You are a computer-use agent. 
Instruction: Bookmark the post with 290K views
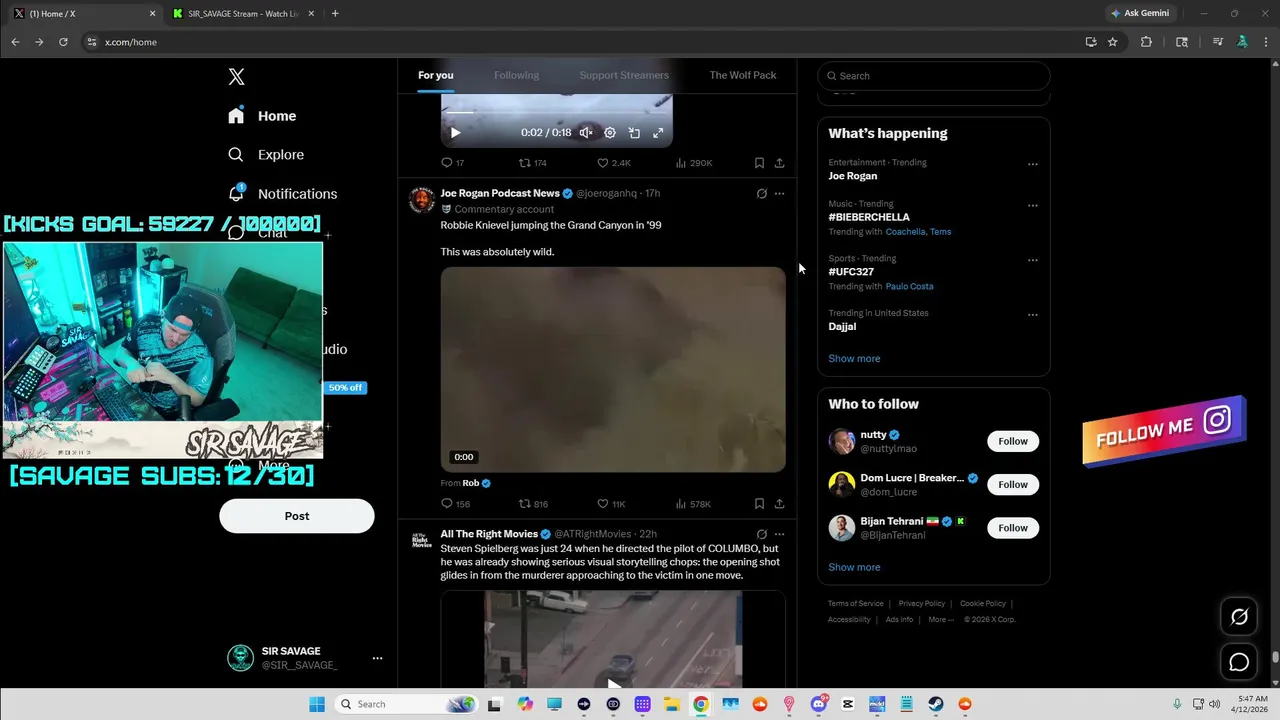759,163
